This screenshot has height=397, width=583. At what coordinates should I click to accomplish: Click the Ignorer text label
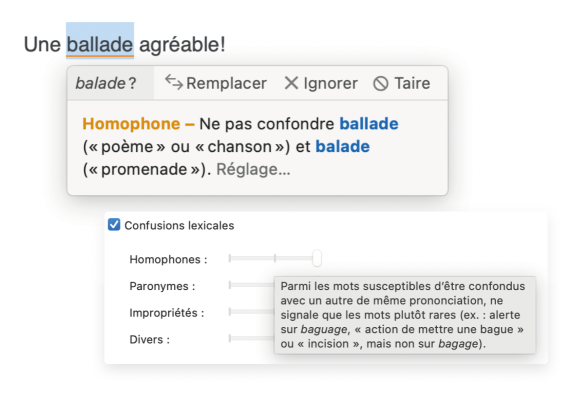coord(331,83)
